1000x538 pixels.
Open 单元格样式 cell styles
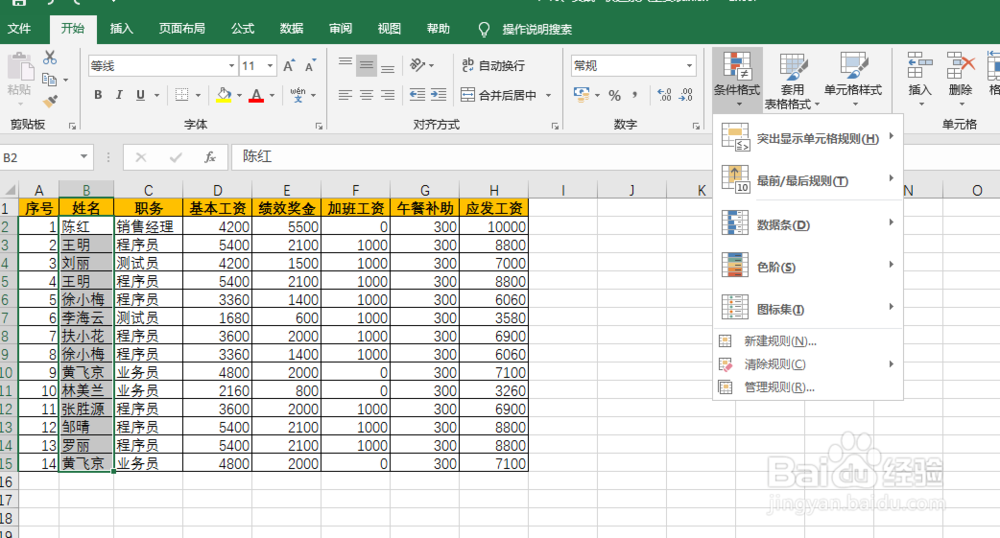(x=853, y=78)
